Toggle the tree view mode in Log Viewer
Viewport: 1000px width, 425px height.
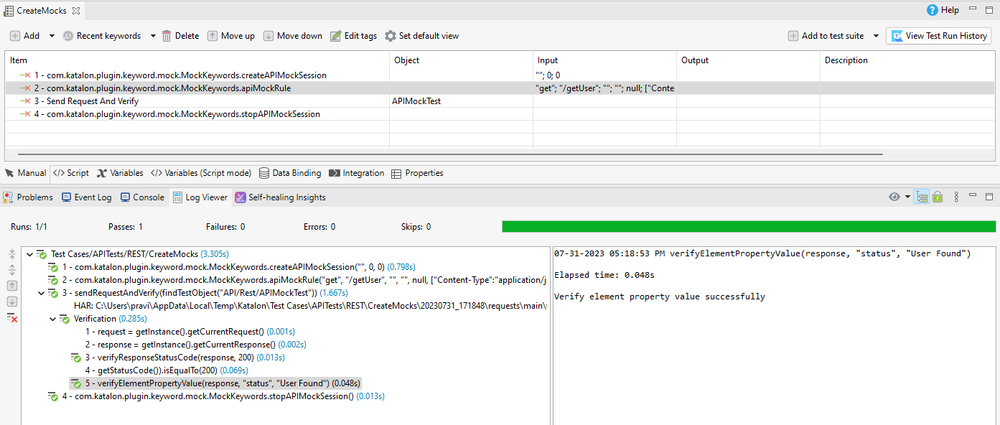[922, 197]
